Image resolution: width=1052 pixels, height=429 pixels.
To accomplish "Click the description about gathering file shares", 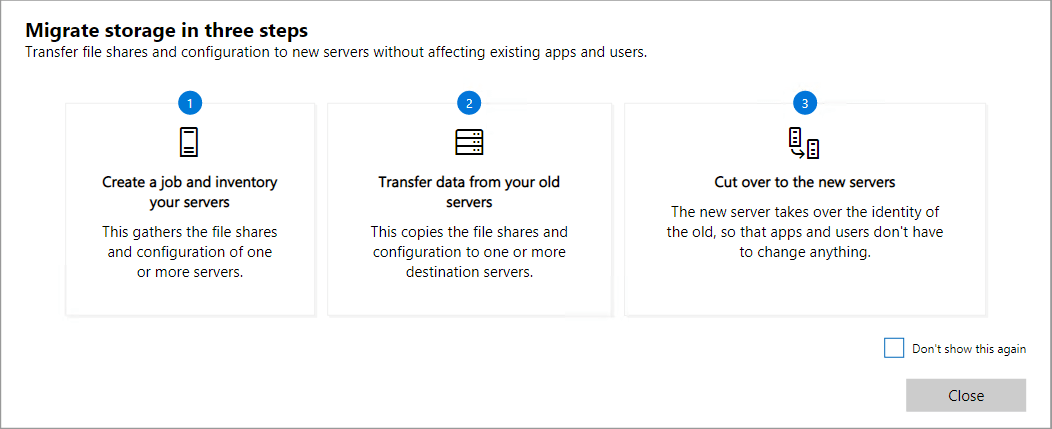I will coord(190,252).
